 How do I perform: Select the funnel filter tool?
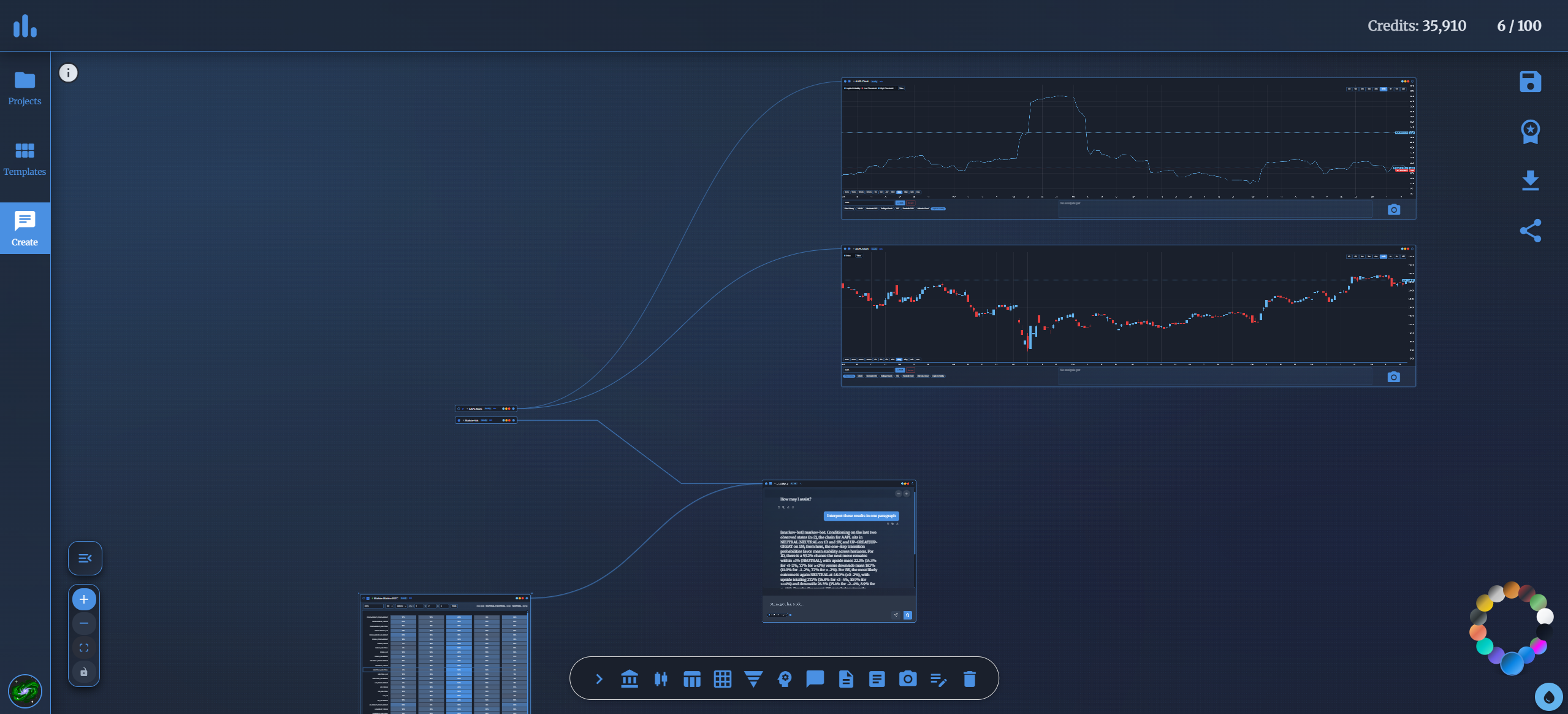point(753,678)
